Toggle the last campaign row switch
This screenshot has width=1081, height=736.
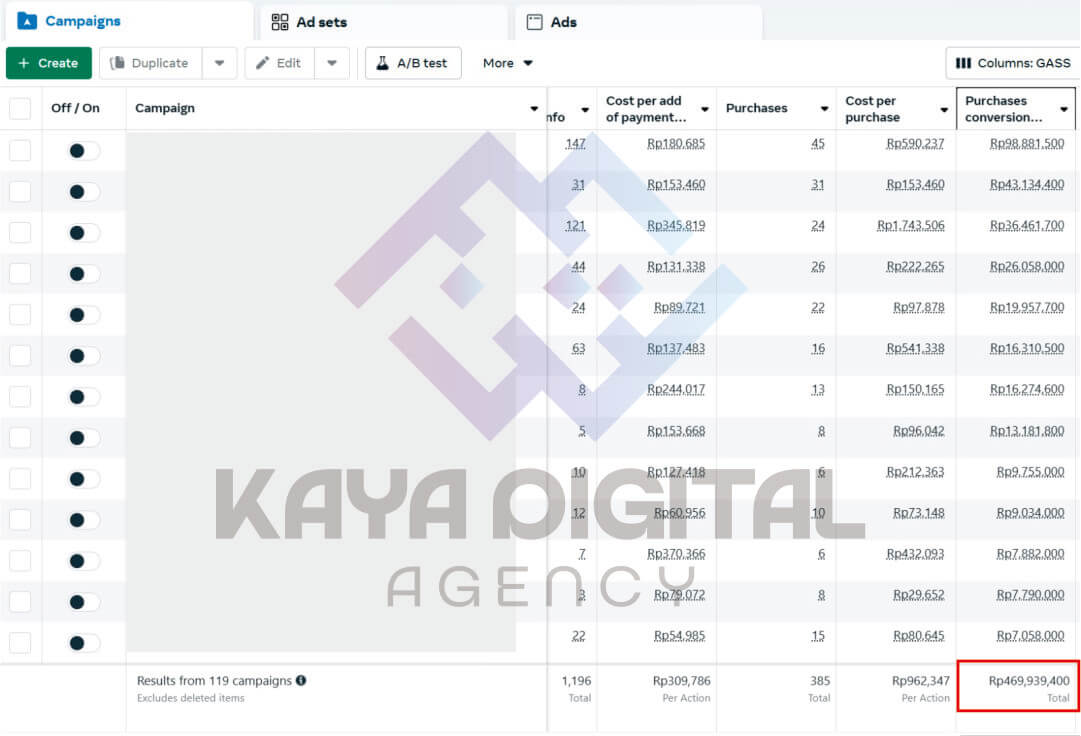point(84,643)
